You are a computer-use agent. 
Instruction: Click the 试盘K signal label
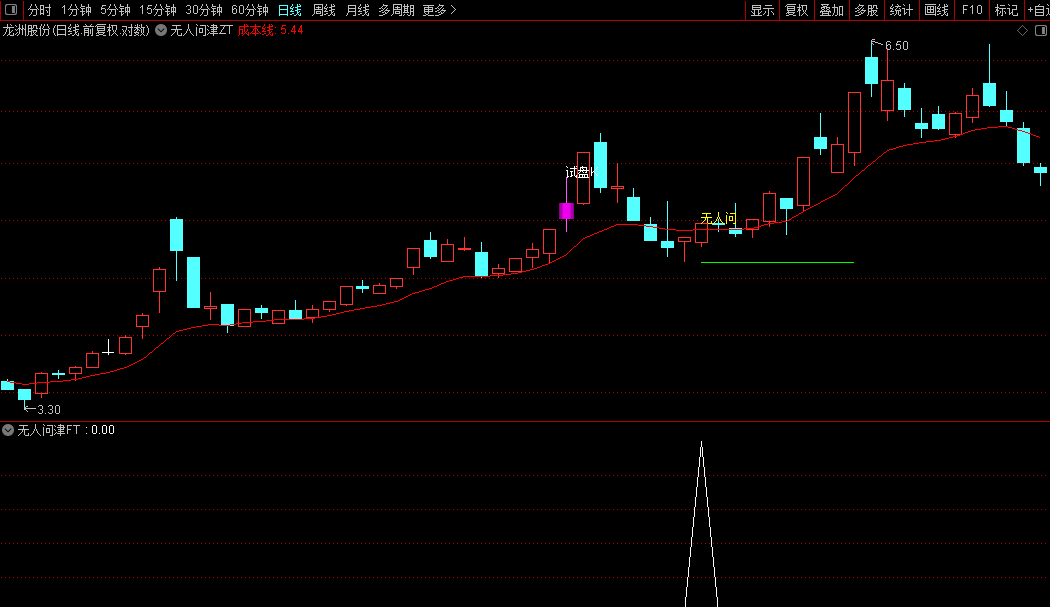point(580,173)
